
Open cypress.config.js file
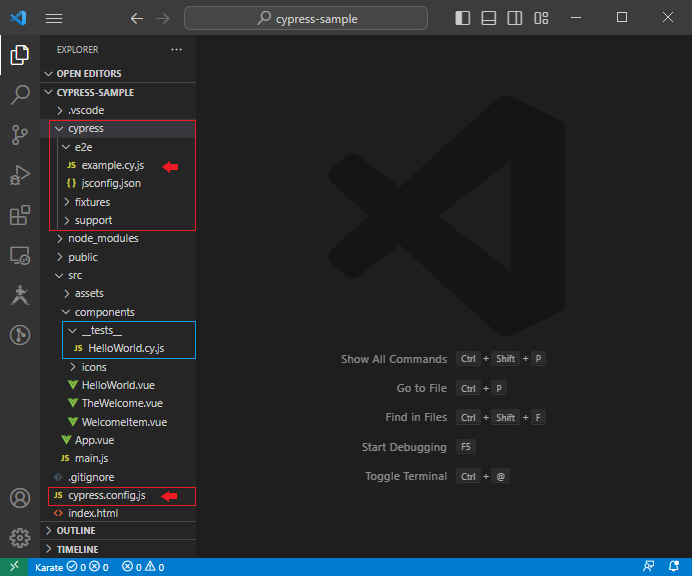pyautogui.click(x=118, y=495)
